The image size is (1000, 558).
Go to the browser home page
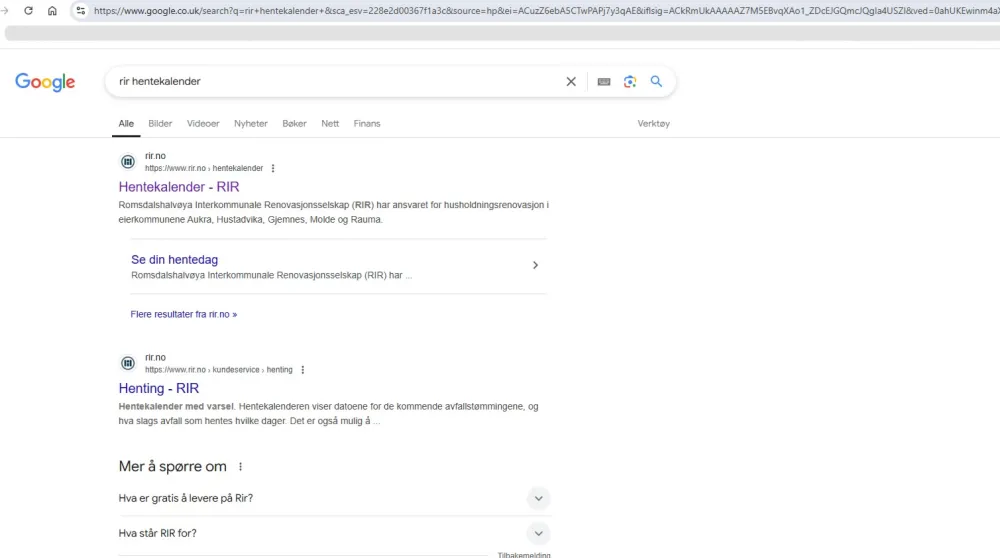[x=52, y=11]
